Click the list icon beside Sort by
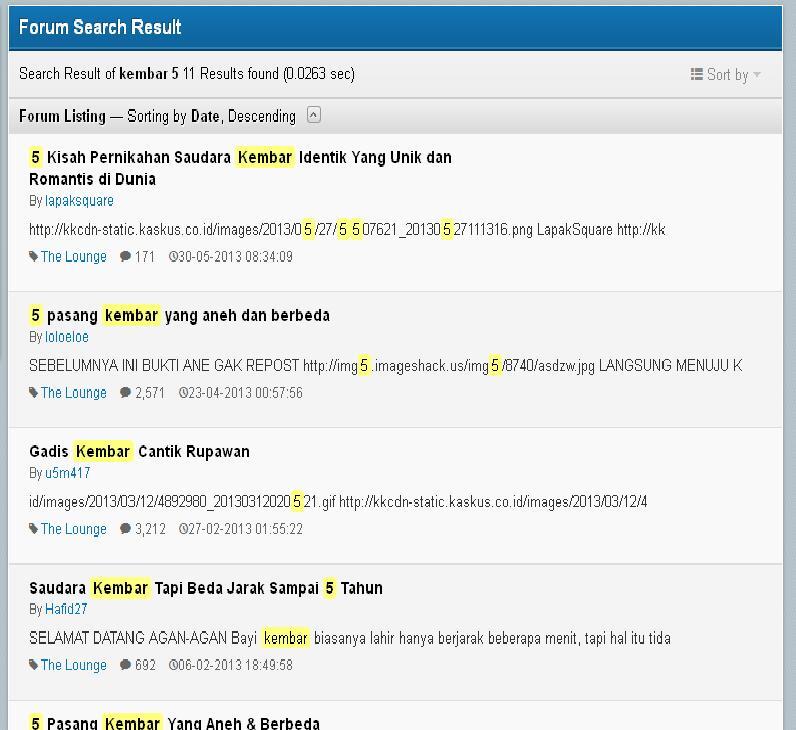The image size is (796, 730). [x=697, y=75]
